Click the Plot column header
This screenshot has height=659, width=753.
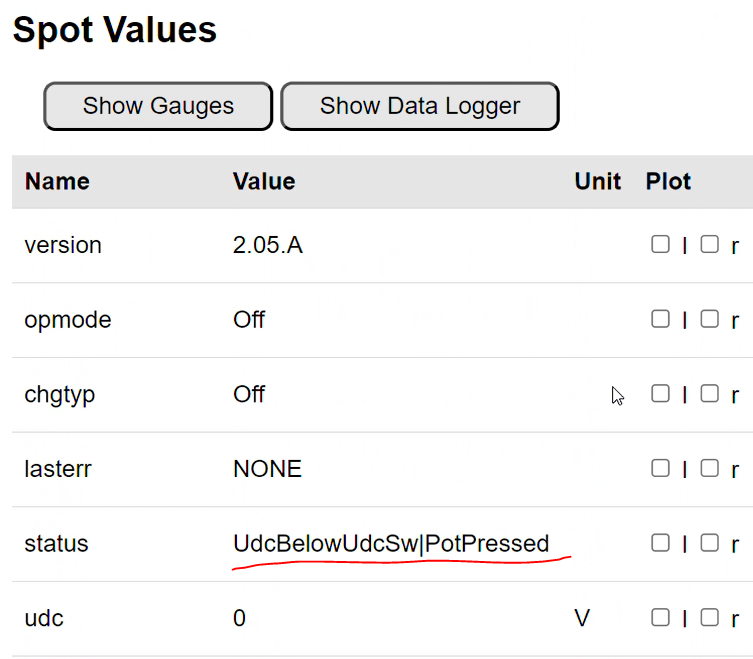pos(669,181)
